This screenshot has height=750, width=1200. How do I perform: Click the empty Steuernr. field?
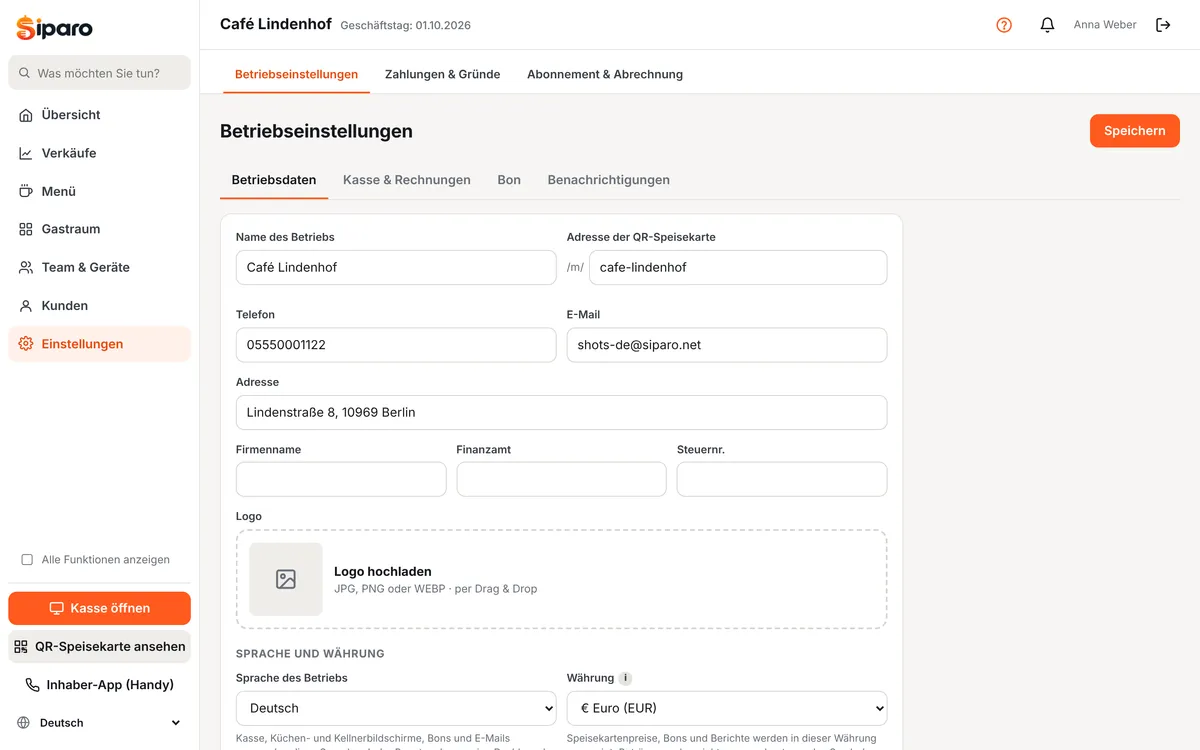782,479
